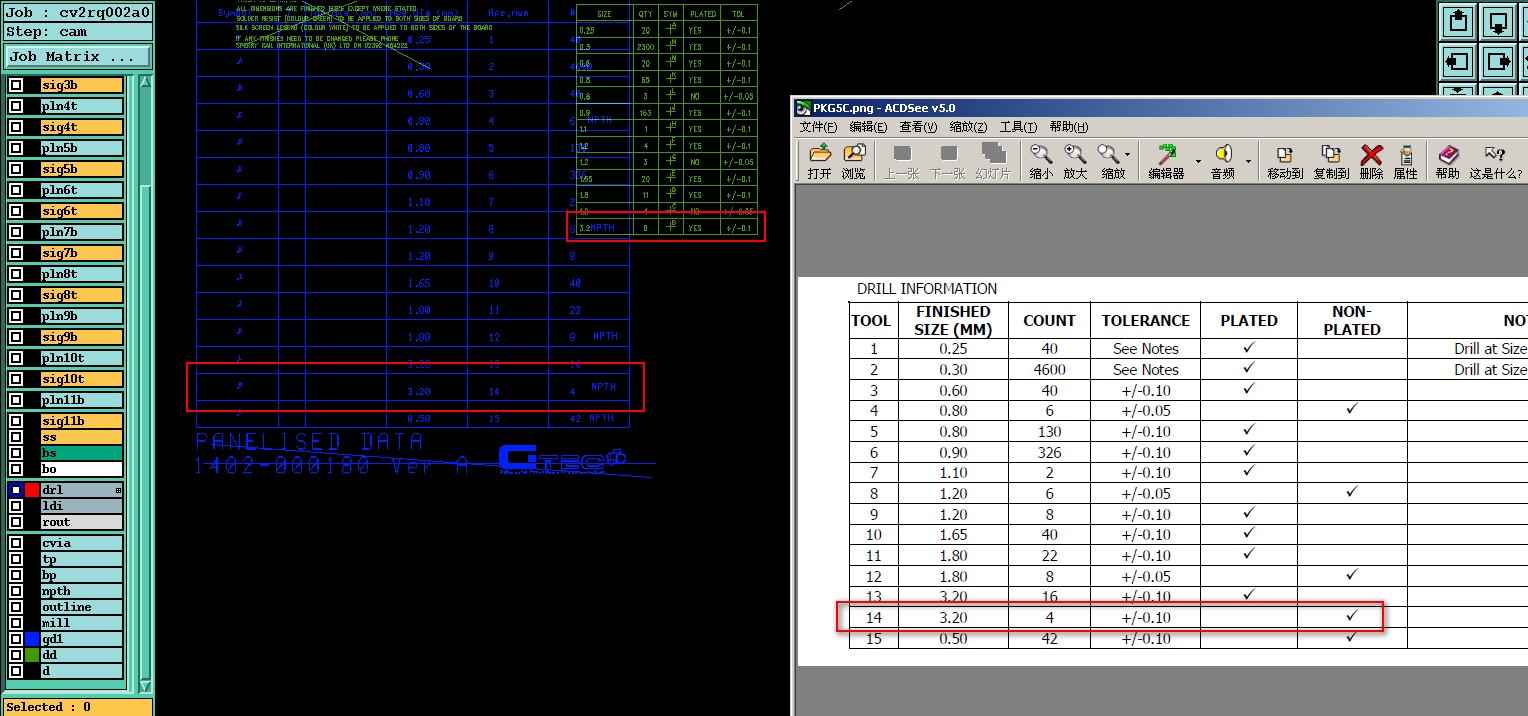
Task: Click the layer list scrollbar up arrow
Action: click(x=146, y=81)
